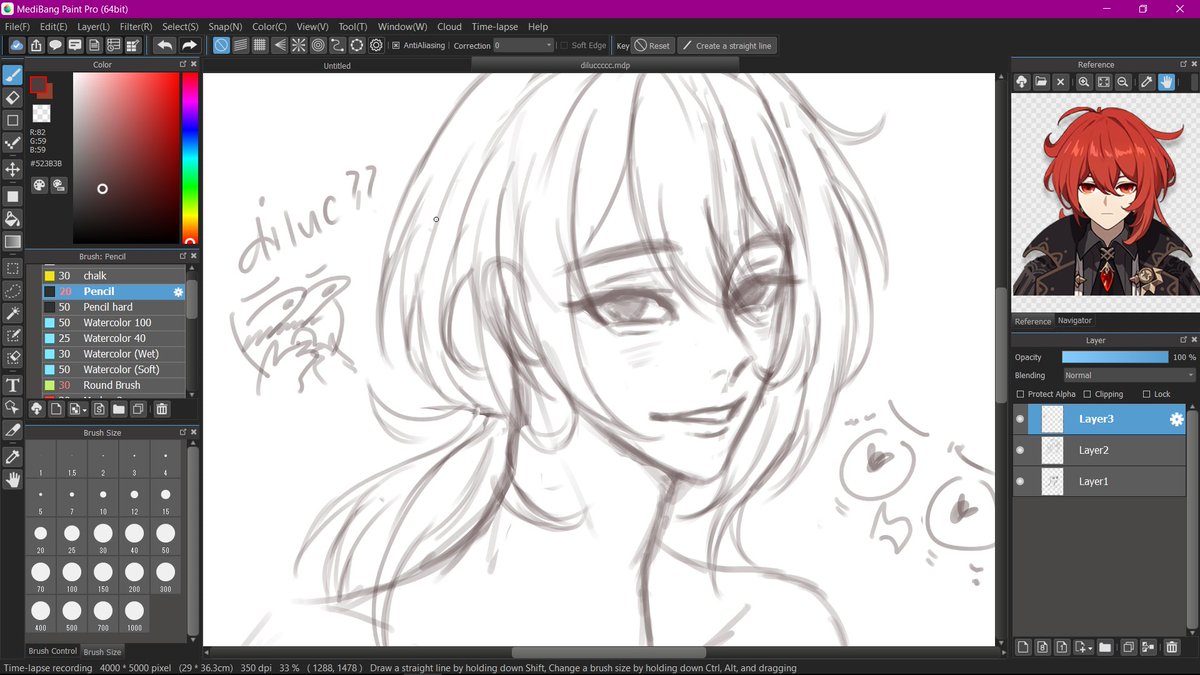Switch to the Navigator tab

pos(1075,320)
